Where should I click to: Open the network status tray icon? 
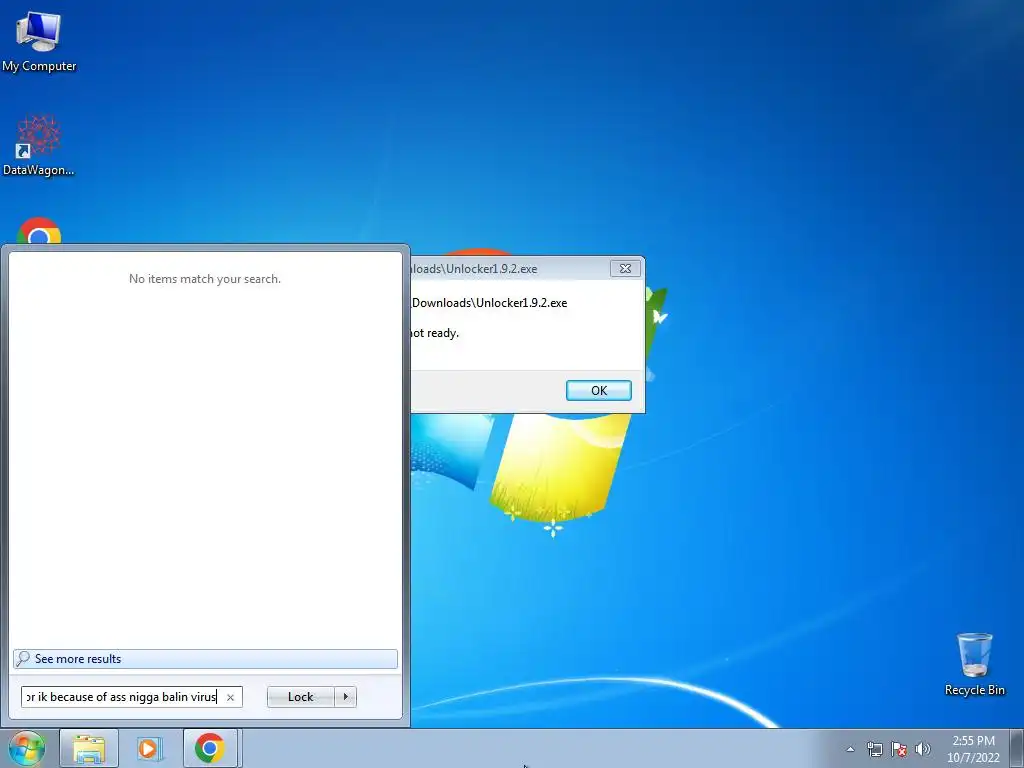[874, 749]
